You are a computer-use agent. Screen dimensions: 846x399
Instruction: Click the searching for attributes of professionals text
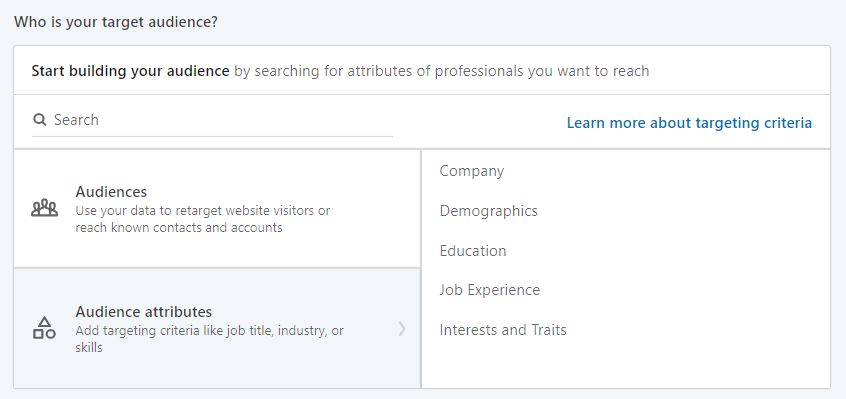441,71
